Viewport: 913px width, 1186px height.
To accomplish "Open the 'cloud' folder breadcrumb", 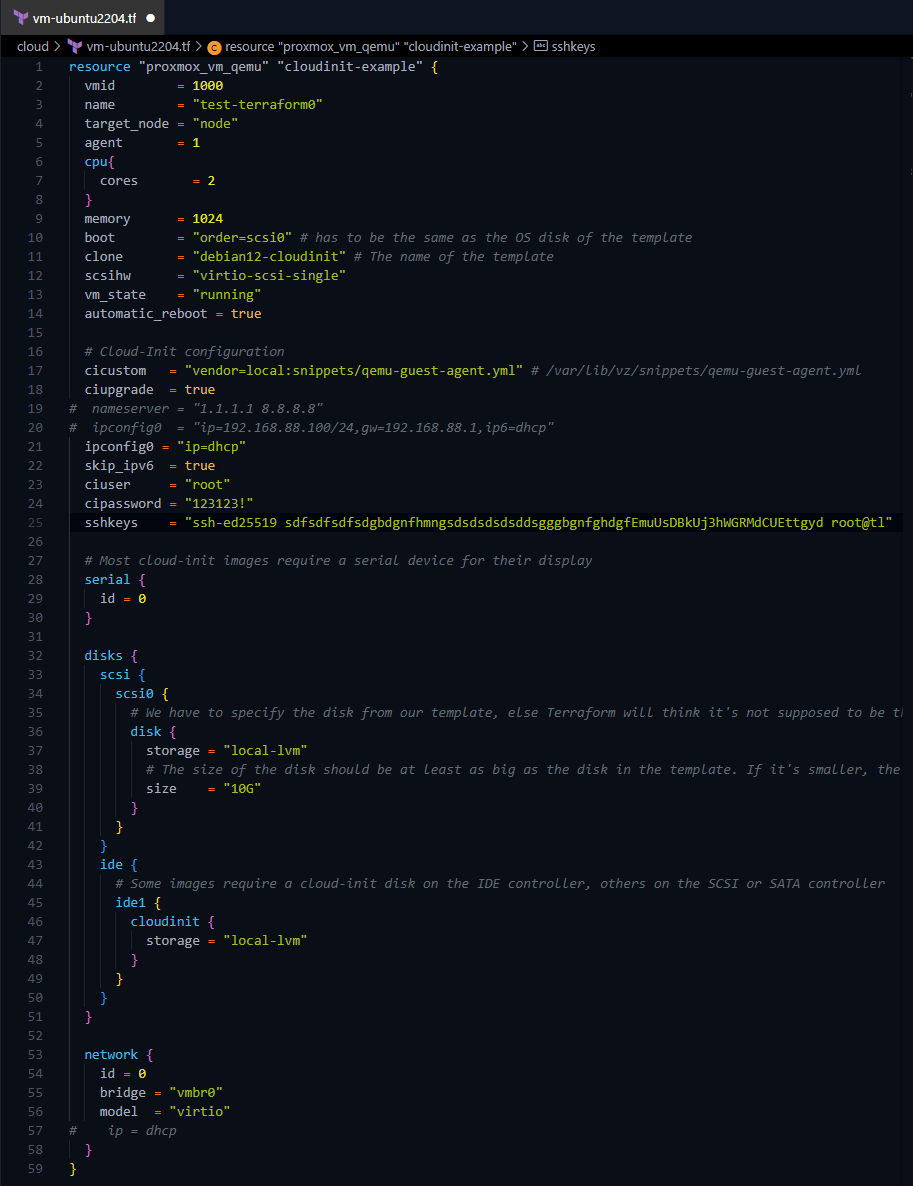I will pyautogui.click(x=32, y=46).
